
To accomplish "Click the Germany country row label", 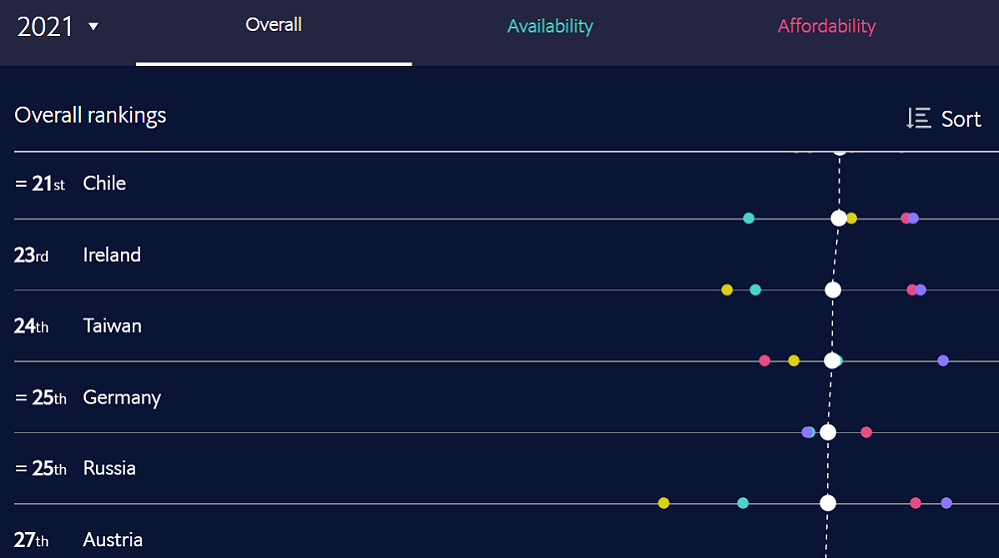I will [x=122, y=397].
